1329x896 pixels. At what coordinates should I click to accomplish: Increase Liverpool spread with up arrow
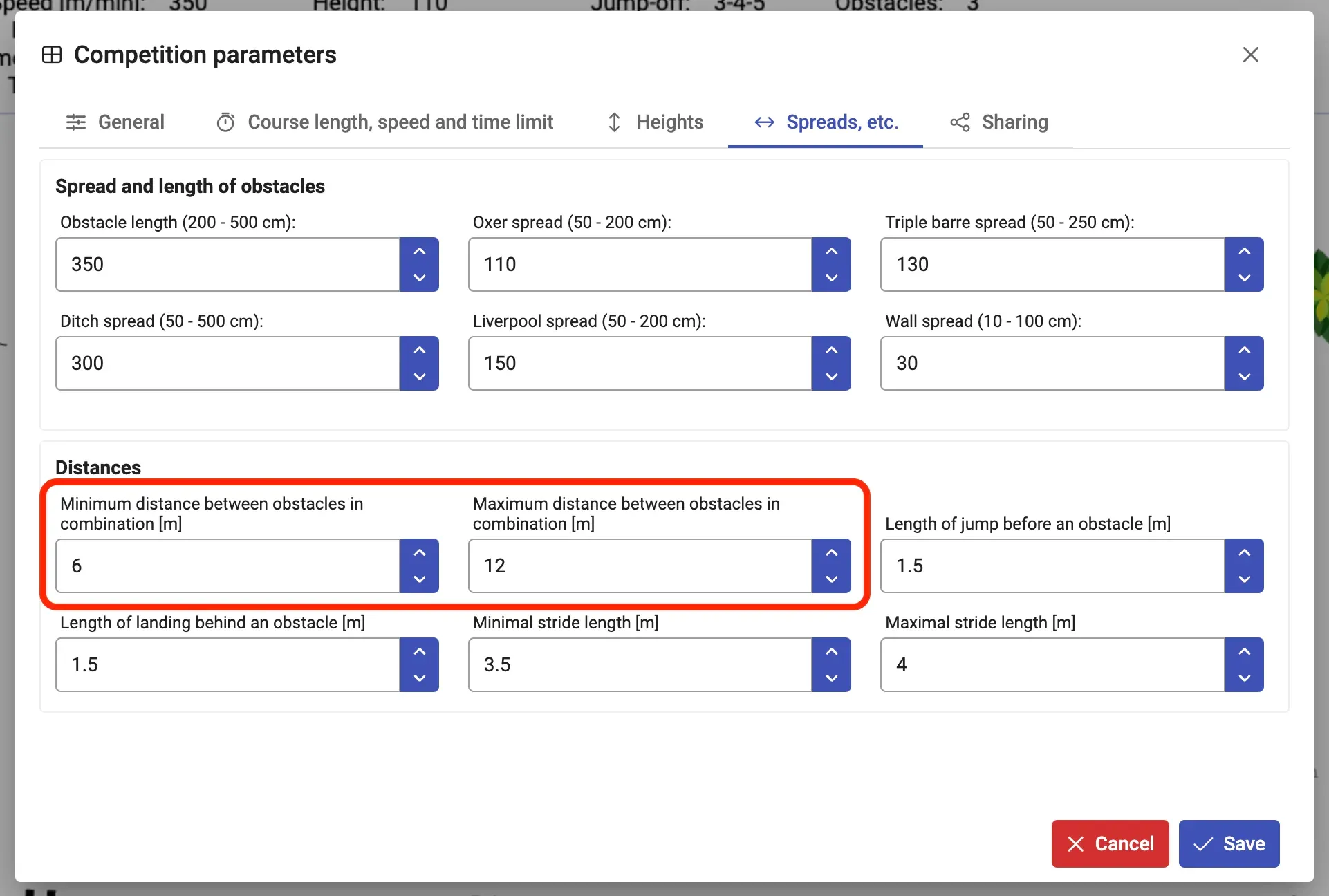pos(832,351)
